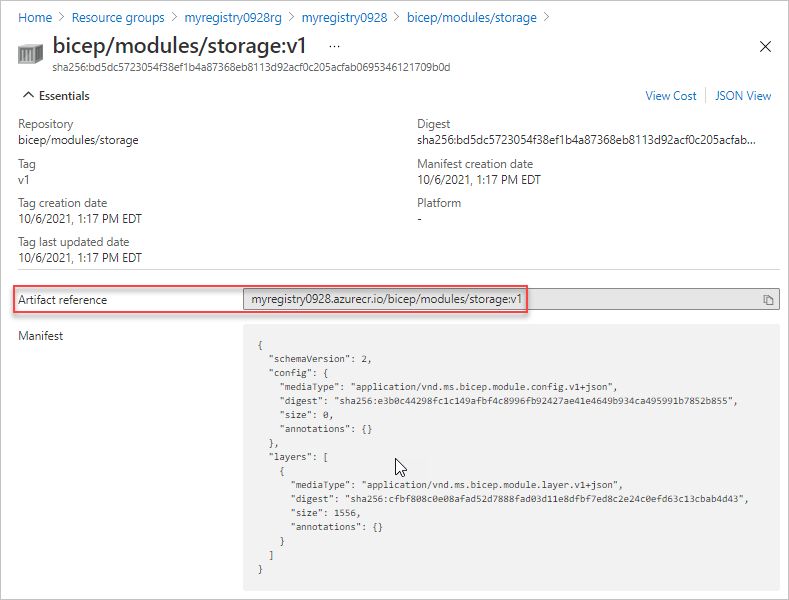Click the Manifest creation date value
Image resolution: width=789 pixels, height=600 pixels.
[x=479, y=180]
